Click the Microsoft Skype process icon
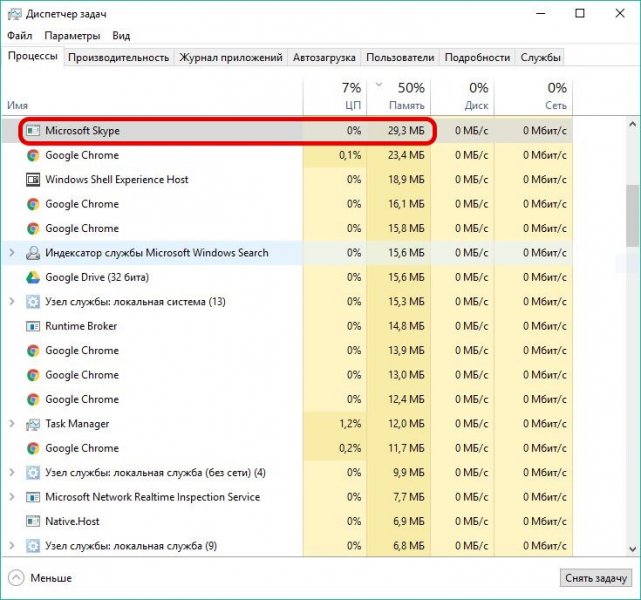This screenshot has width=641, height=600. [33, 131]
